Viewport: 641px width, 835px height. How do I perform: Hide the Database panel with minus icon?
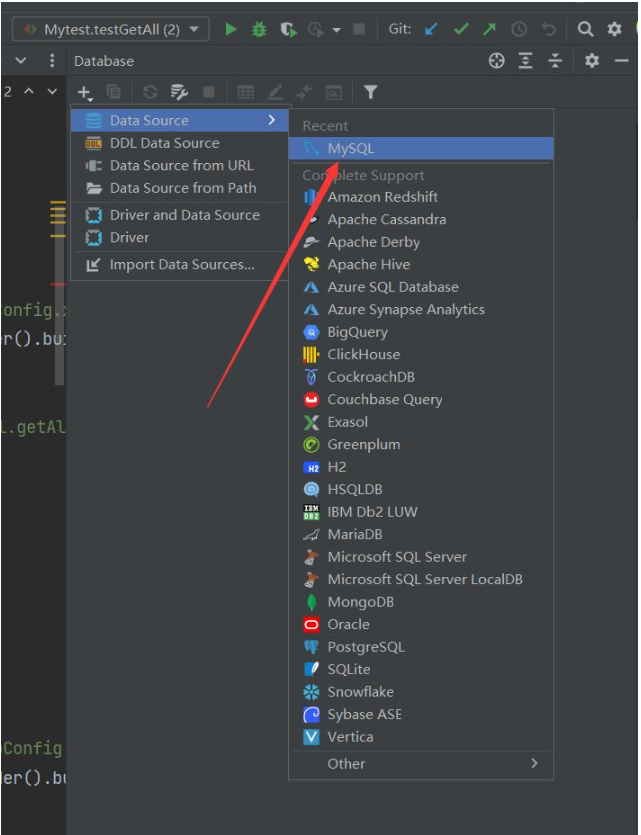click(x=621, y=61)
